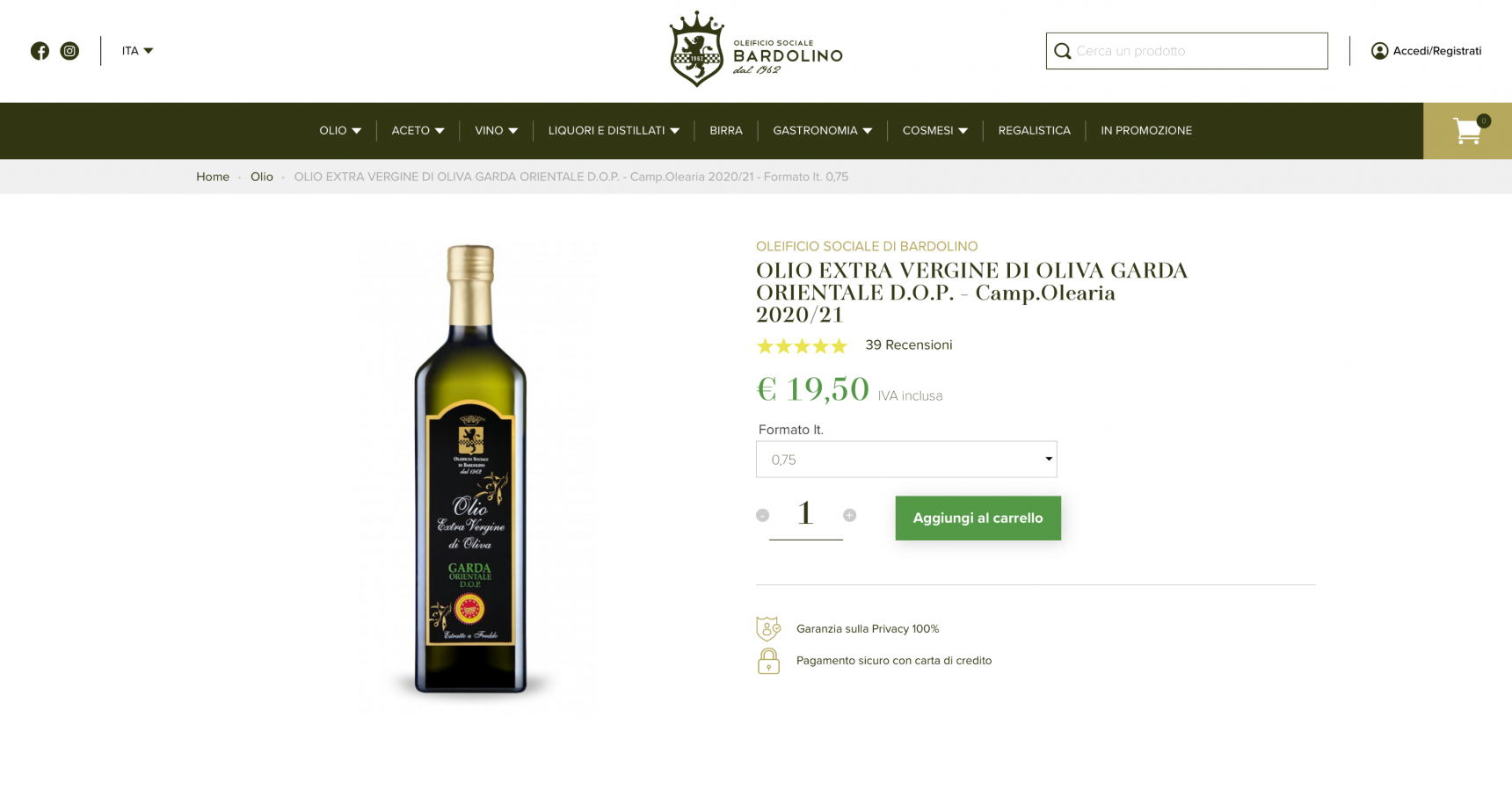Screen dimensions: 1512x790
Task: Open the Instagram profile icon
Action: point(69,51)
